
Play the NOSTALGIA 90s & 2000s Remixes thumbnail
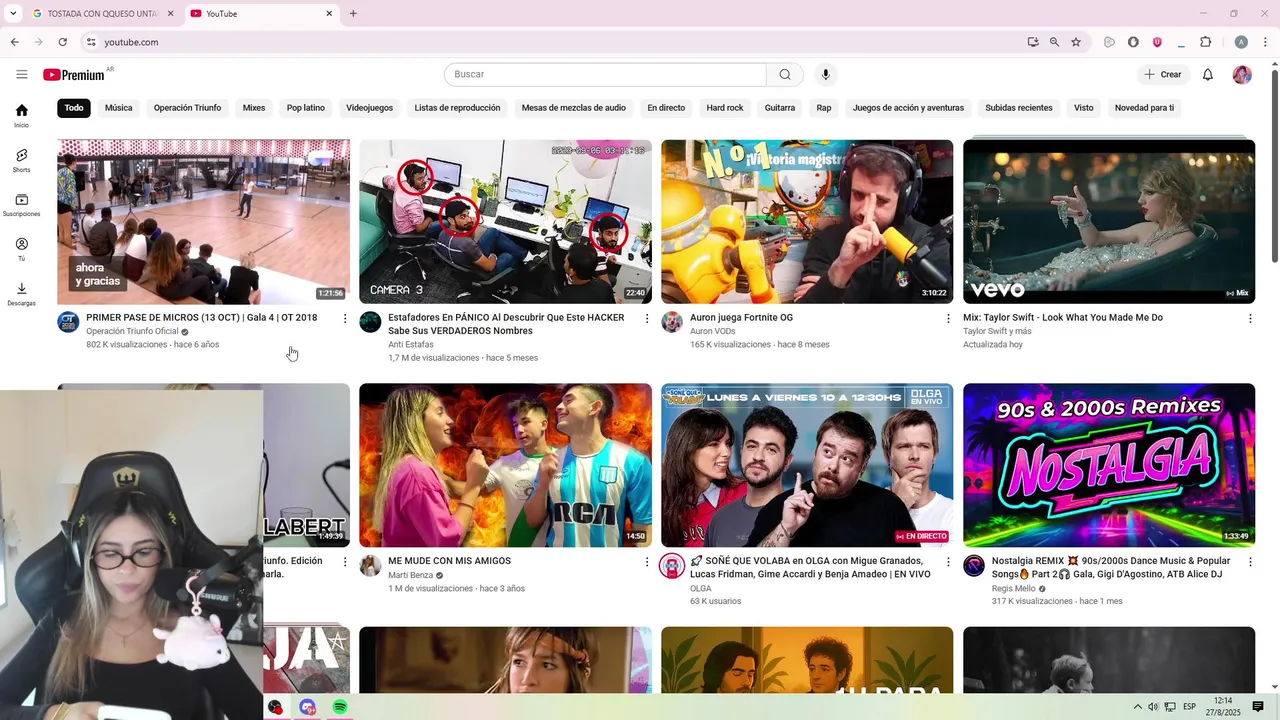1109,465
